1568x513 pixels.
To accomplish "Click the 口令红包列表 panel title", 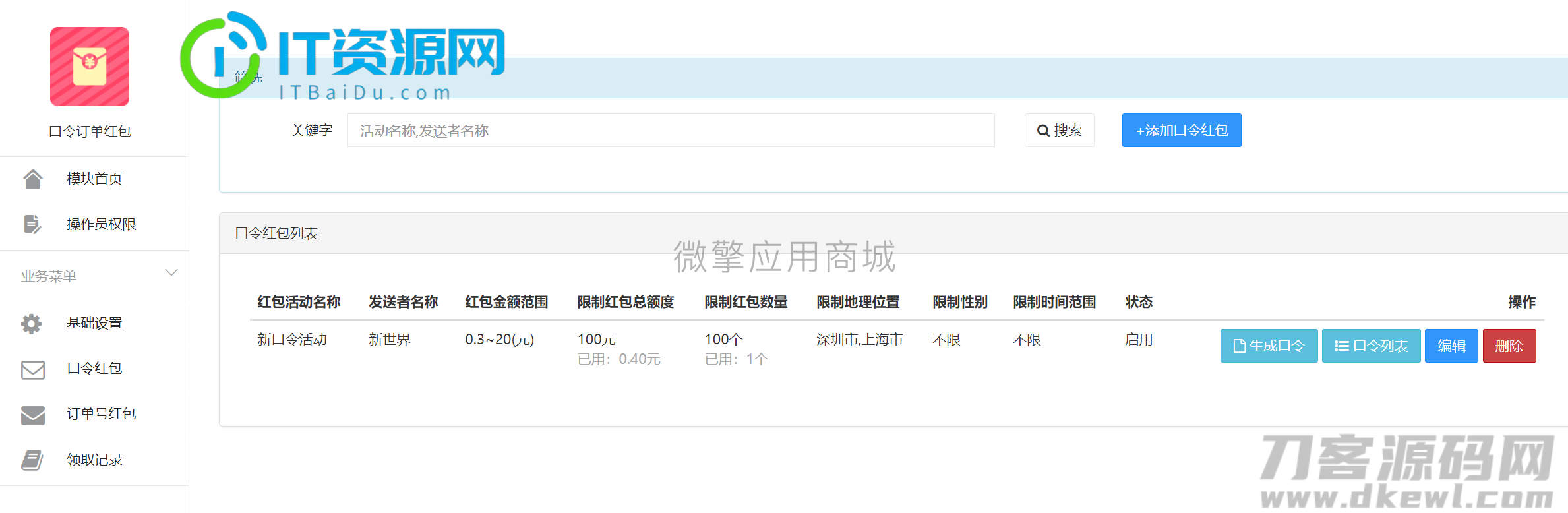I will pos(276,233).
